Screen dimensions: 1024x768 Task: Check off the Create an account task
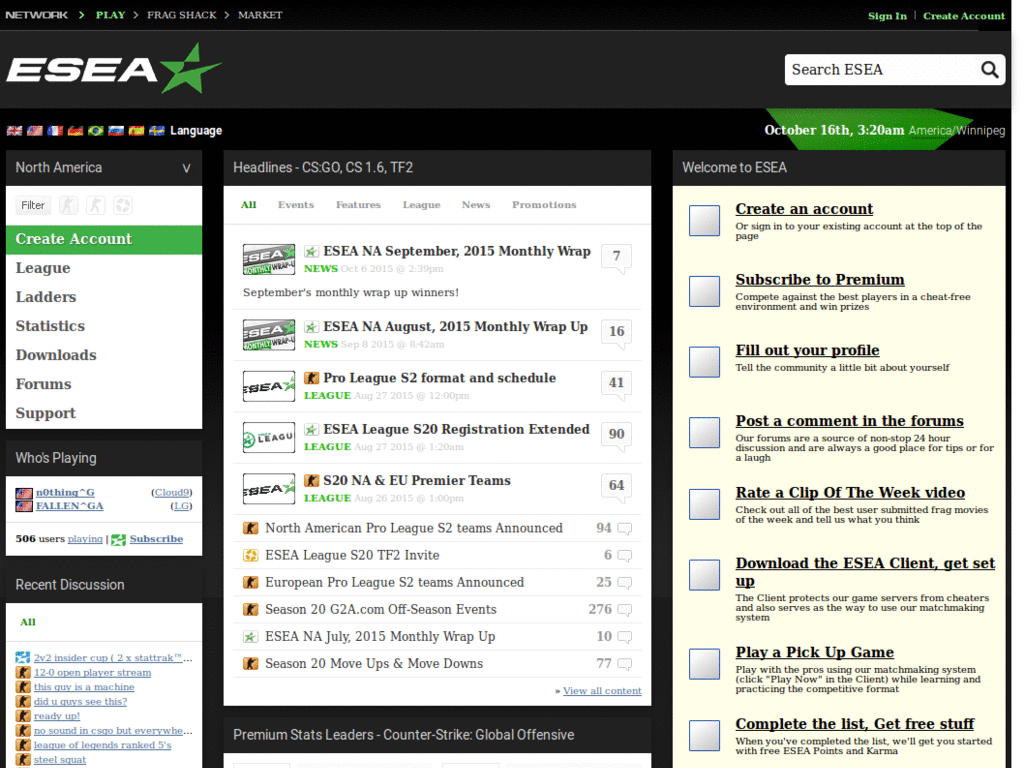coord(704,219)
